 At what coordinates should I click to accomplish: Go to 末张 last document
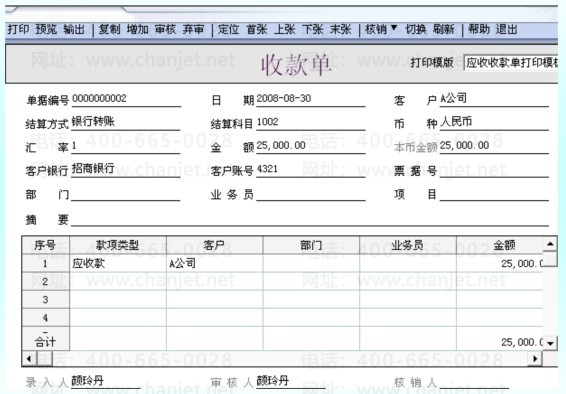pyautogui.click(x=340, y=29)
